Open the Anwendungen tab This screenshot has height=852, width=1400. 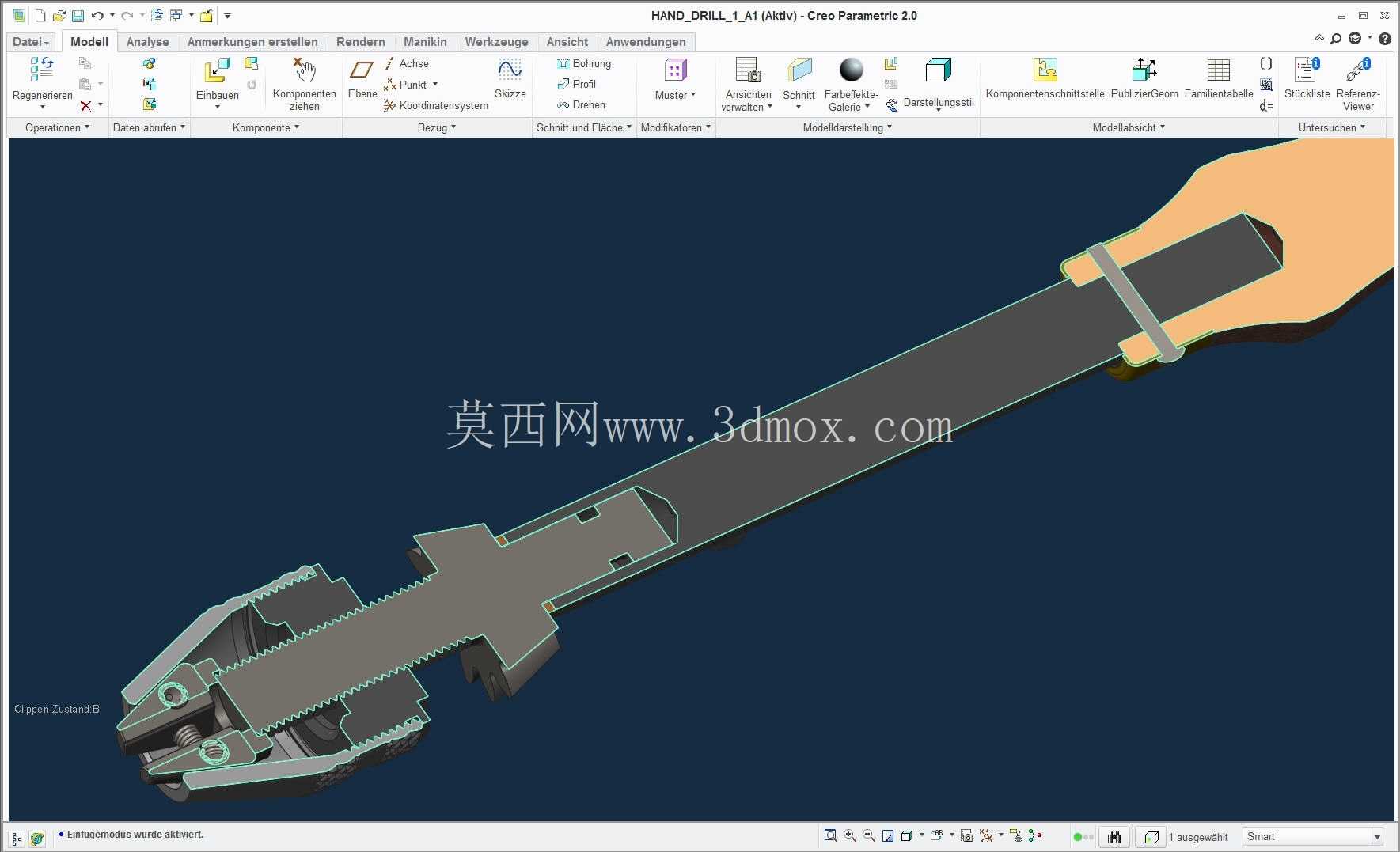pos(646,42)
